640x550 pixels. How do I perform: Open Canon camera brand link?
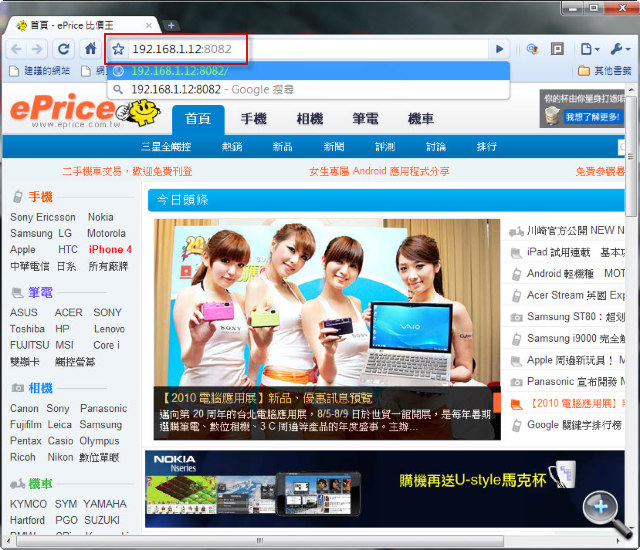(x=24, y=409)
